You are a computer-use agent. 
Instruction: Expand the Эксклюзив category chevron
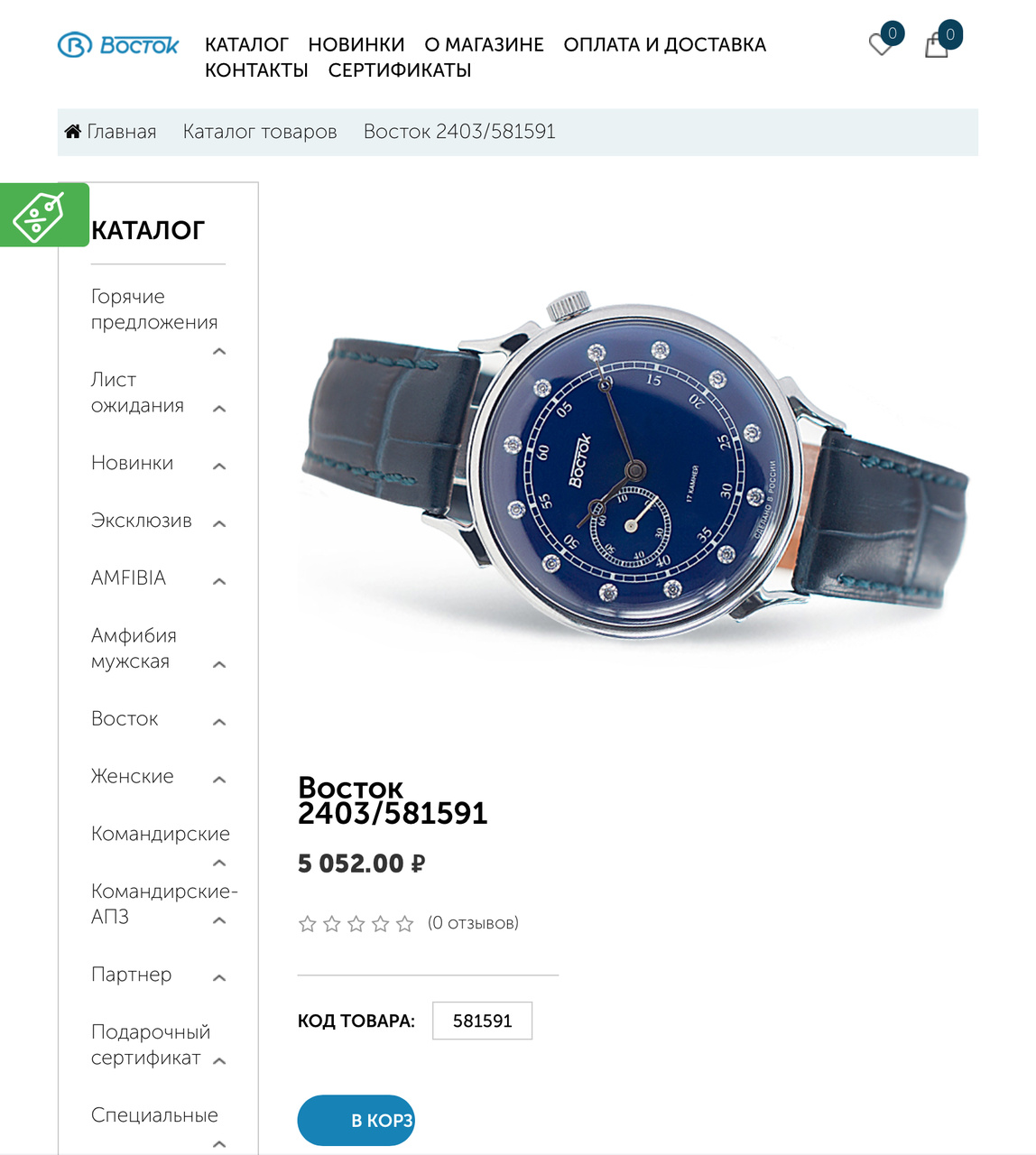click(x=219, y=523)
